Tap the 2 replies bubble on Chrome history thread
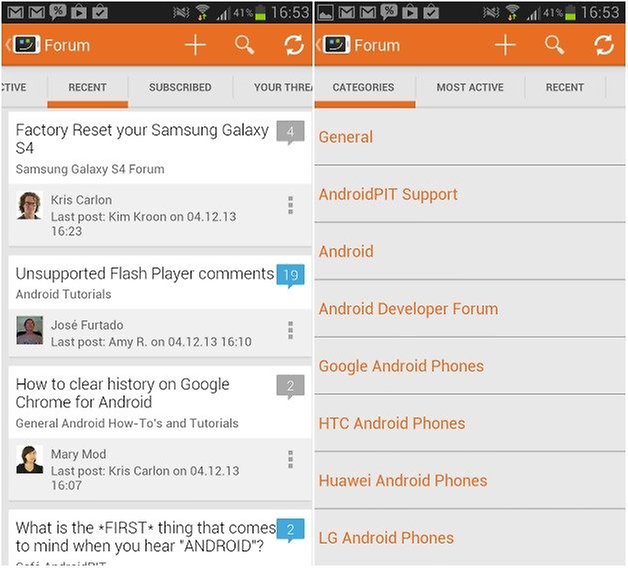628x568 pixels. point(290,387)
